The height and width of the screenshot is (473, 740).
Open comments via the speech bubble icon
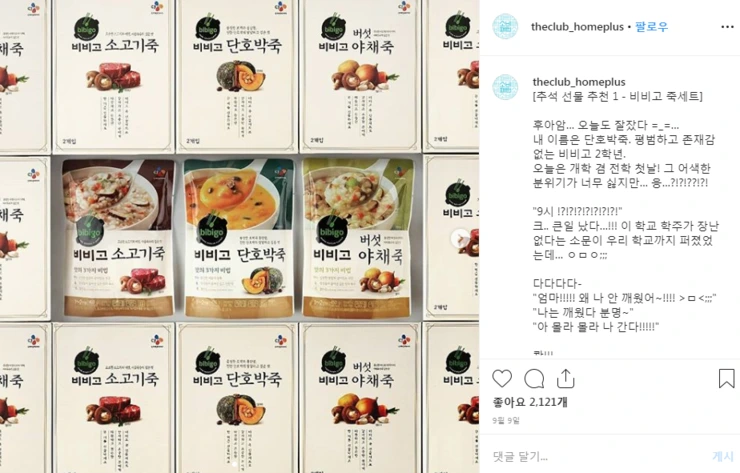pos(534,379)
